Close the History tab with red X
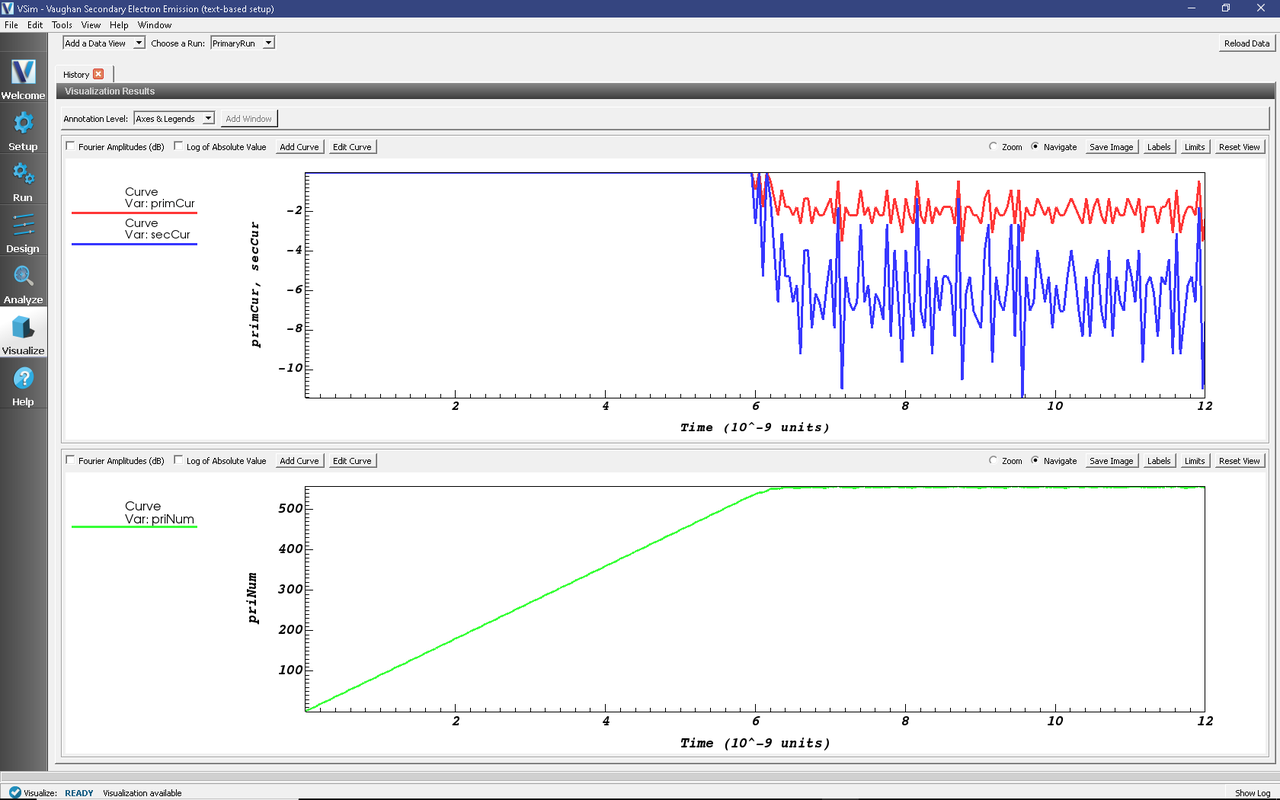This screenshot has height=800, width=1280. pyautogui.click(x=98, y=74)
